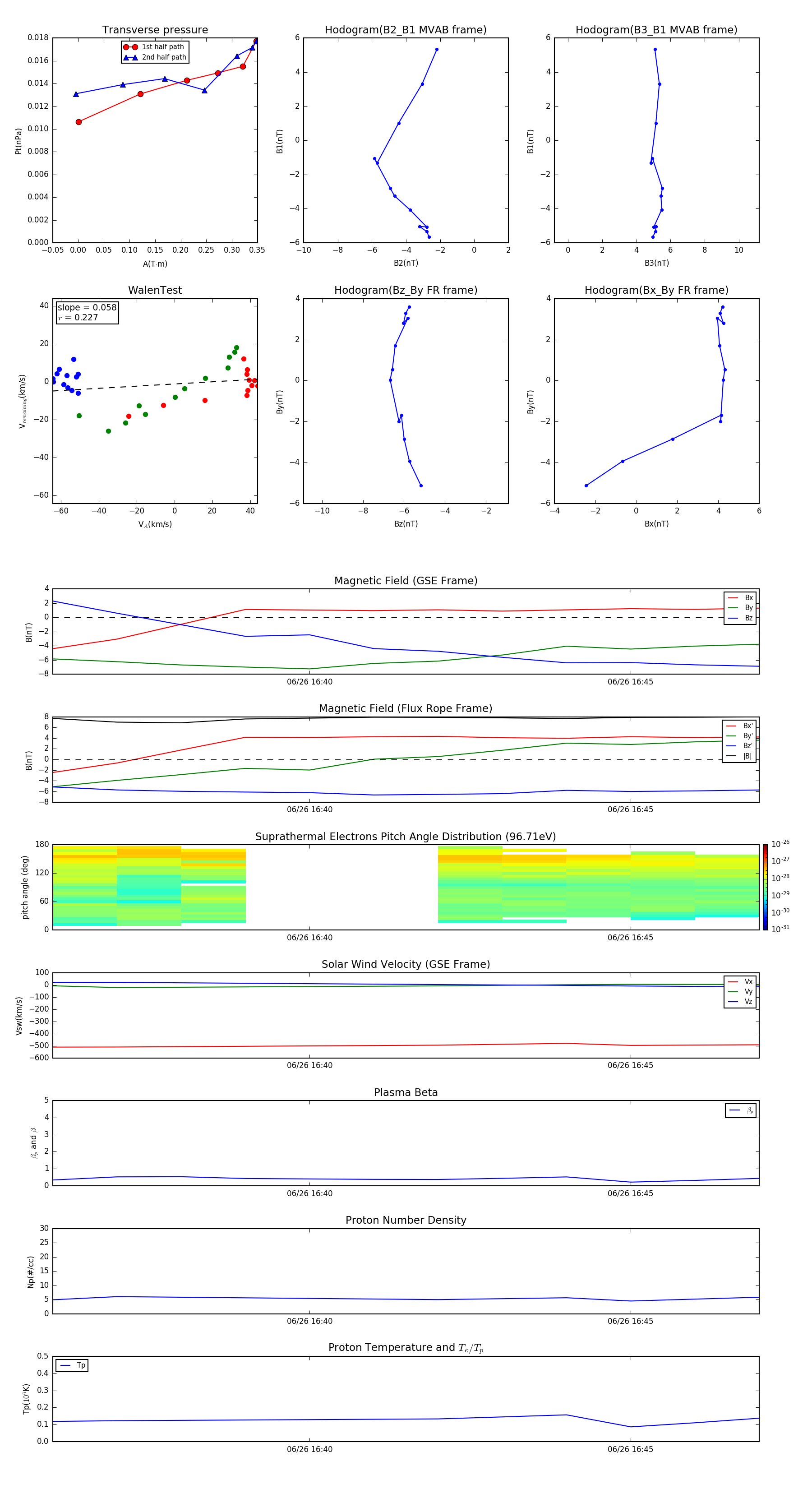Click 'B3(nT)' axis label
Screen dimensions: 812x1489
point(656,263)
